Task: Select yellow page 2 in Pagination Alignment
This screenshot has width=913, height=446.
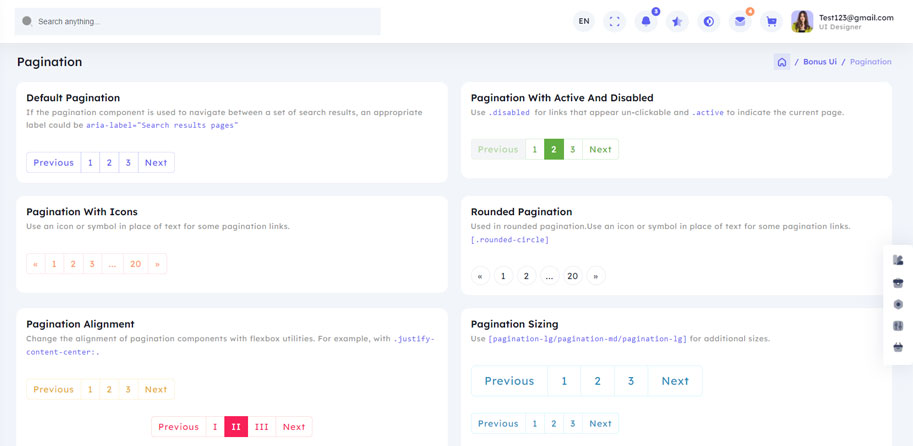Action: [109, 390]
